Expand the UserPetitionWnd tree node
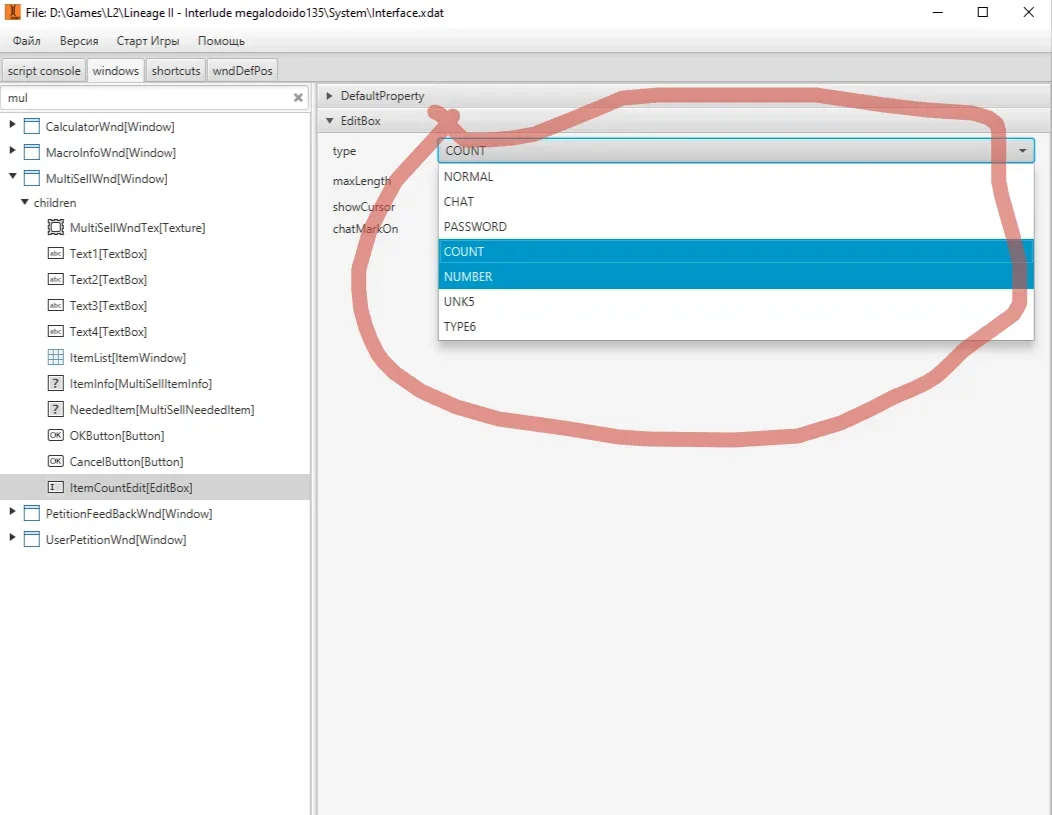The image size is (1052, 815). [12, 538]
